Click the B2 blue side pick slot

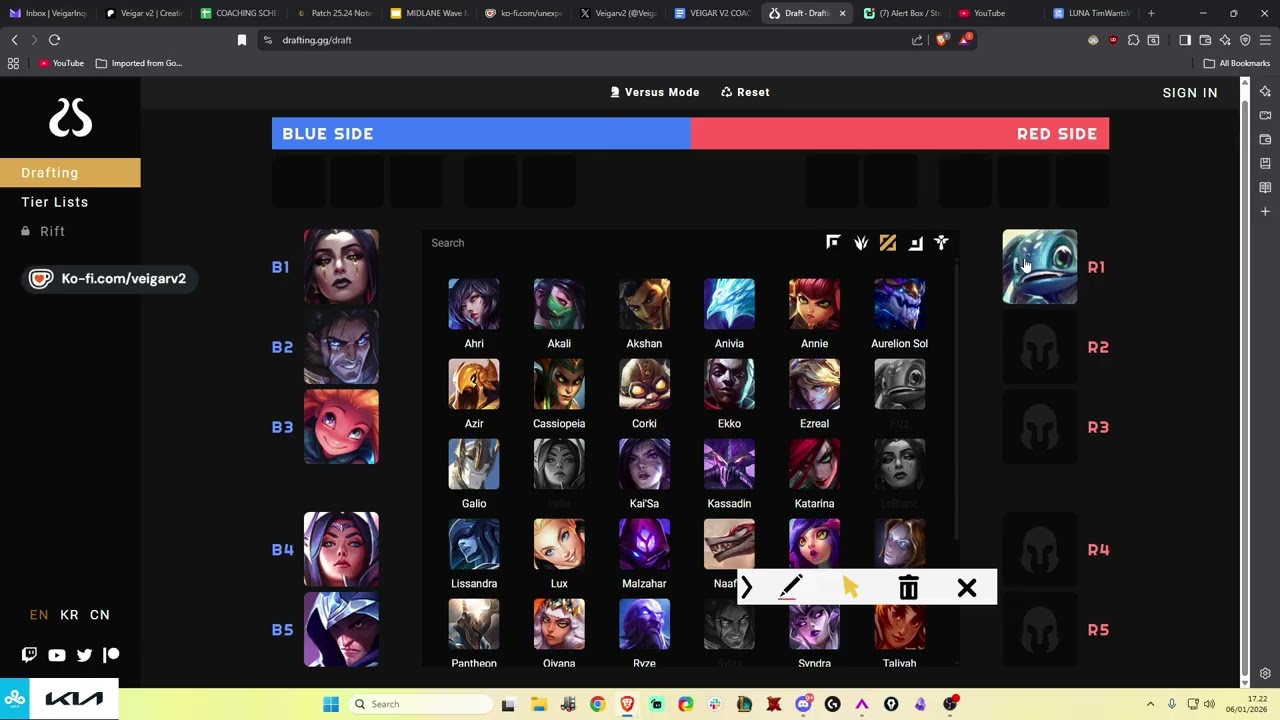coord(341,347)
